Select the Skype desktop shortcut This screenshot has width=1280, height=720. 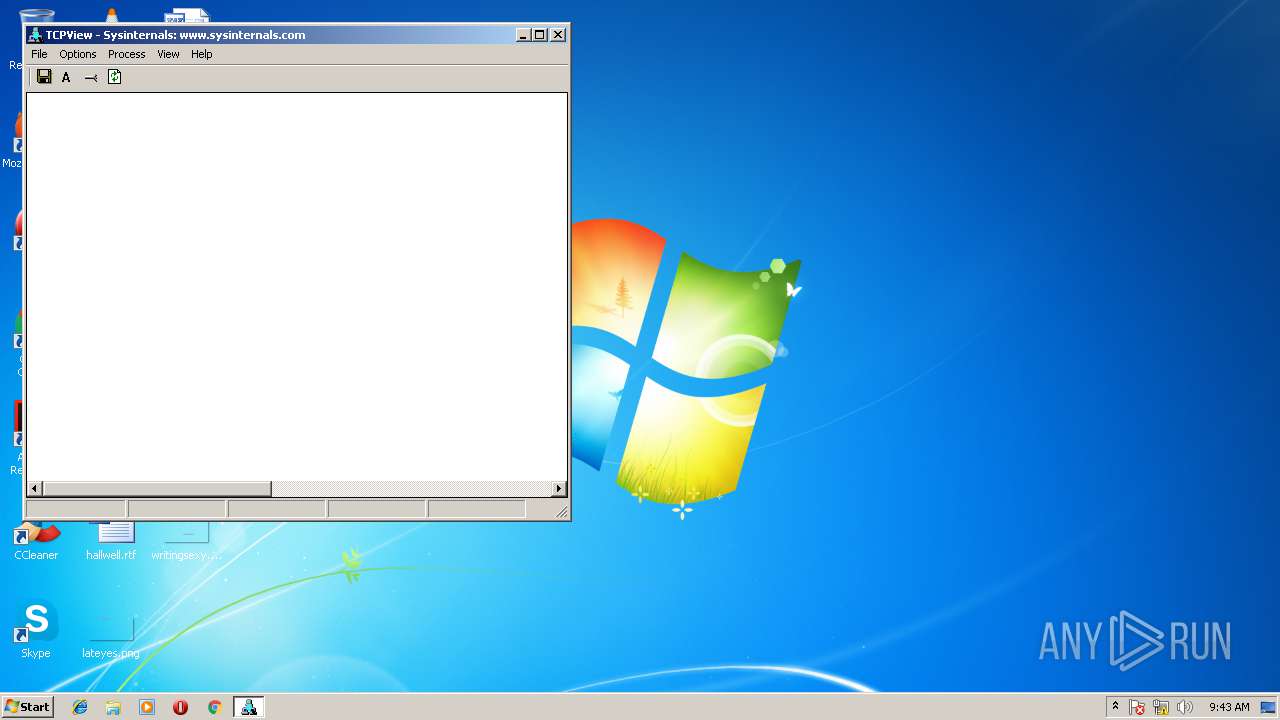pos(36,630)
